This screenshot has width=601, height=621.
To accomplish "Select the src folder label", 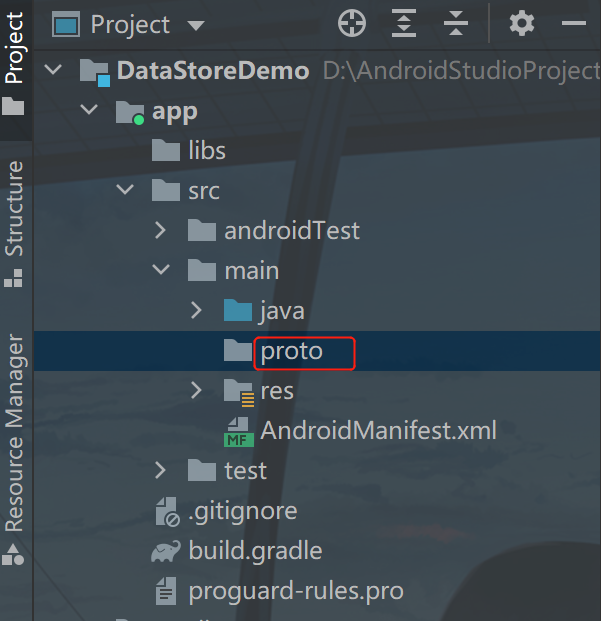I will (x=204, y=192).
